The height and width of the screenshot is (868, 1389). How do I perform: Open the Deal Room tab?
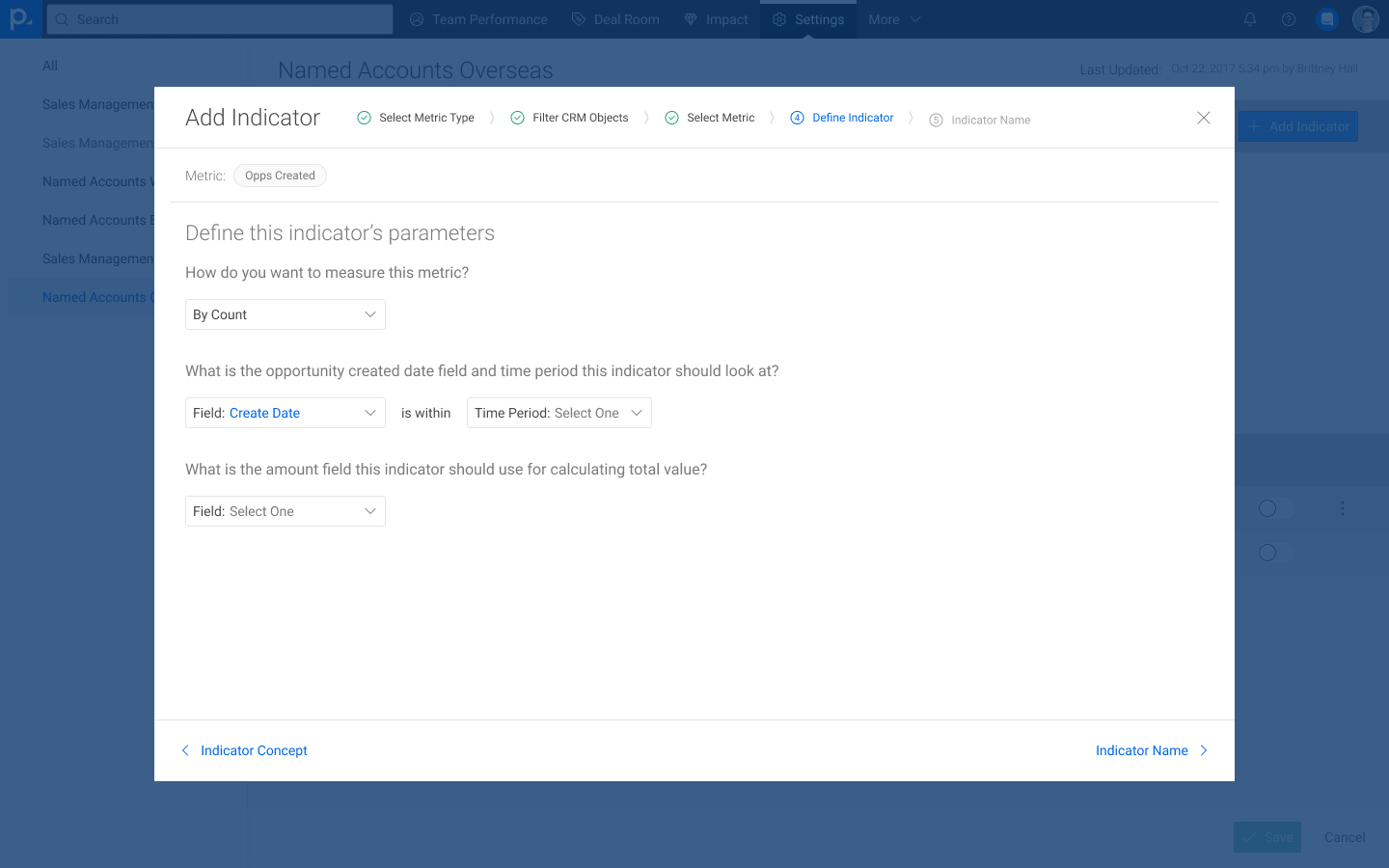[615, 19]
